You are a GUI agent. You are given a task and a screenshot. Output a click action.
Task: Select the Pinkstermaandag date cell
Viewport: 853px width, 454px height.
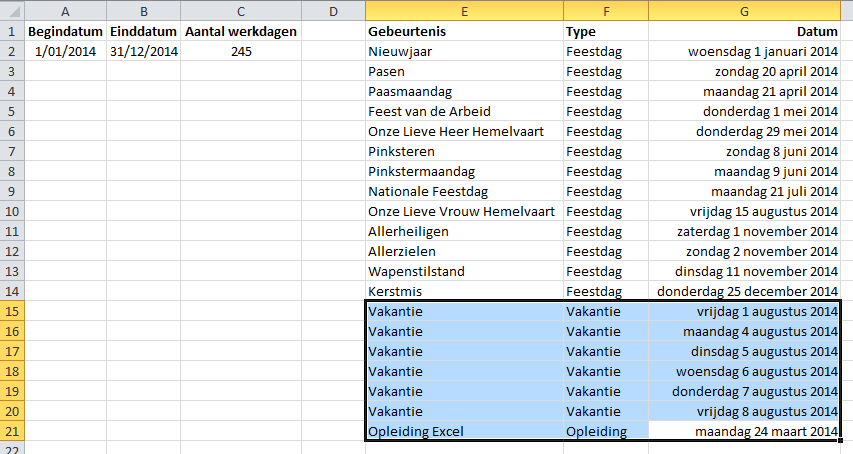[x=744, y=171]
